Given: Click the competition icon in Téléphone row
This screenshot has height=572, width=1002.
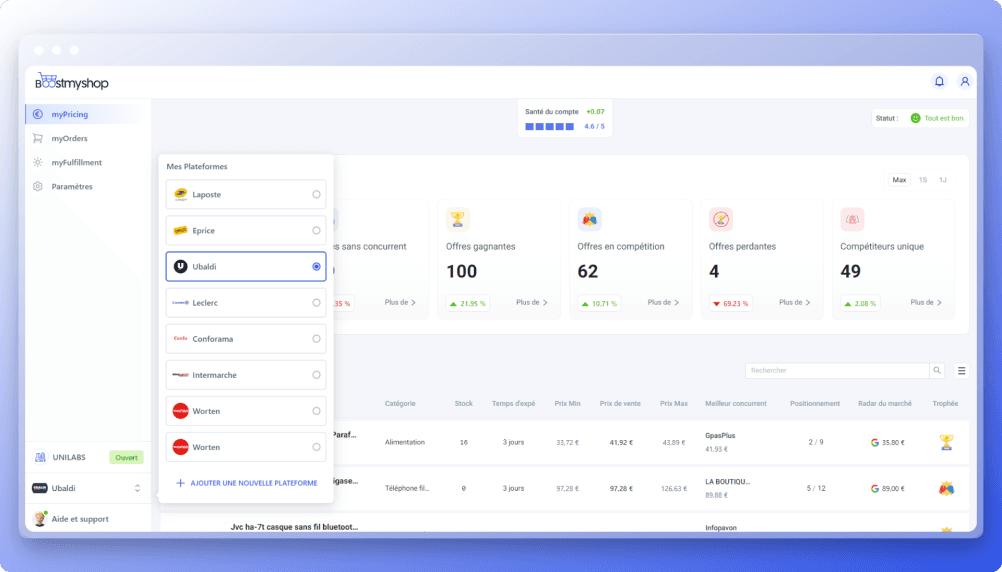Looking at the screenshot, I should [946, 488].
